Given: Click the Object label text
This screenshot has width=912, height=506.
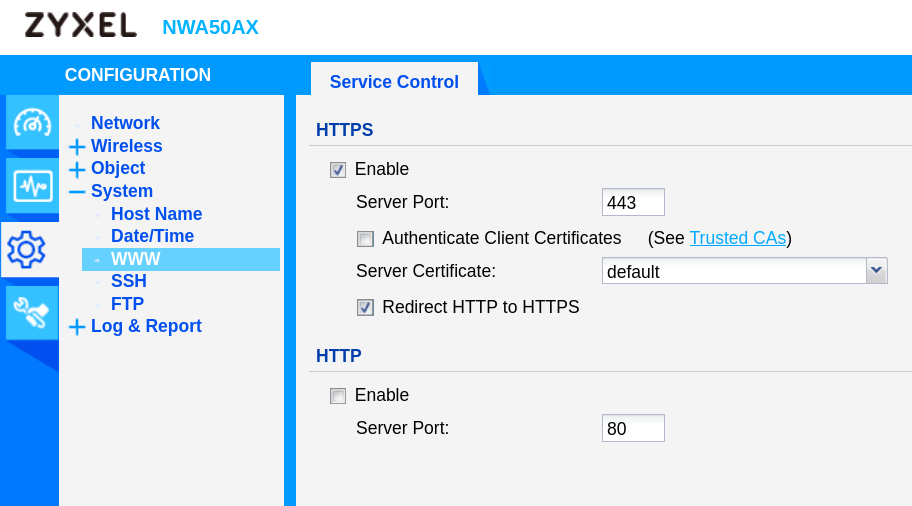Looking at the screenshot, I should point(118,168).
